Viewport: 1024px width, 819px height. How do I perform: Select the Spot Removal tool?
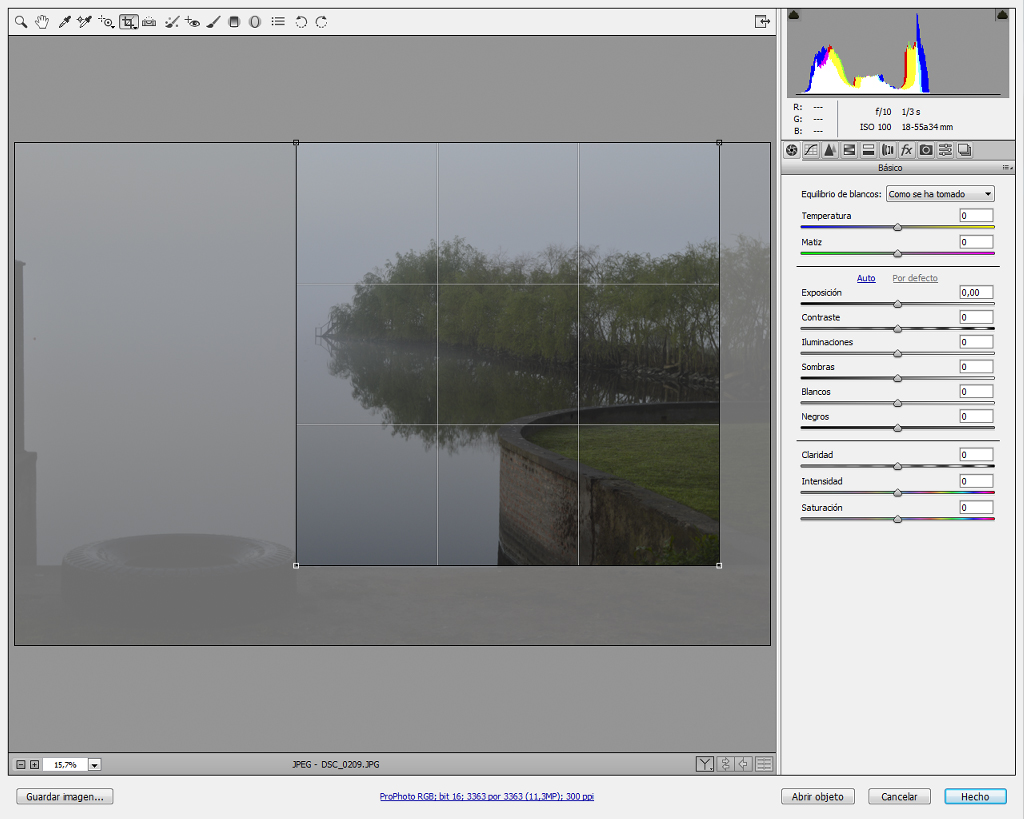tap(172, 22)
